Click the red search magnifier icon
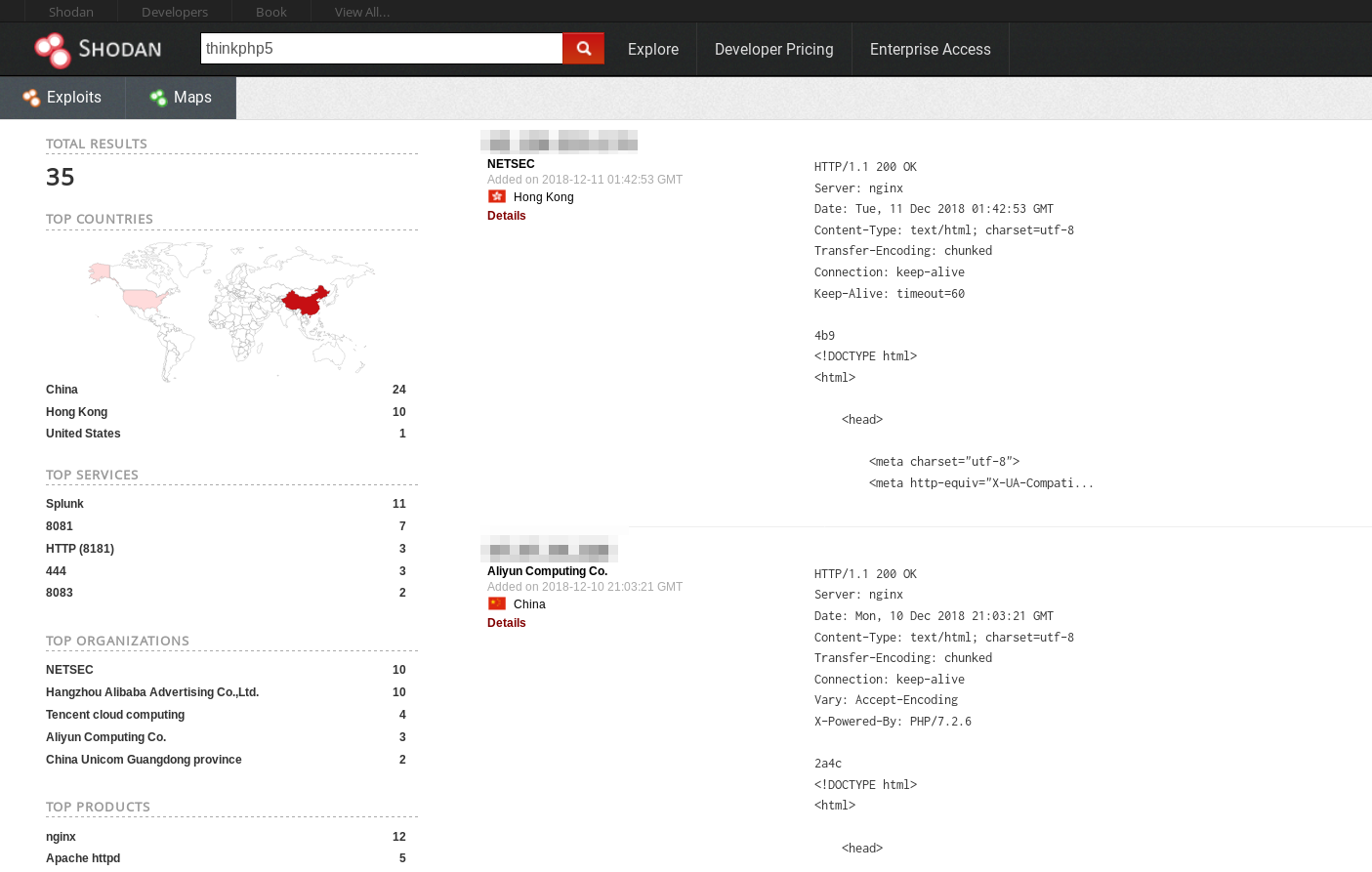The height and width of the screenshot is (872, 1372). 583,48
